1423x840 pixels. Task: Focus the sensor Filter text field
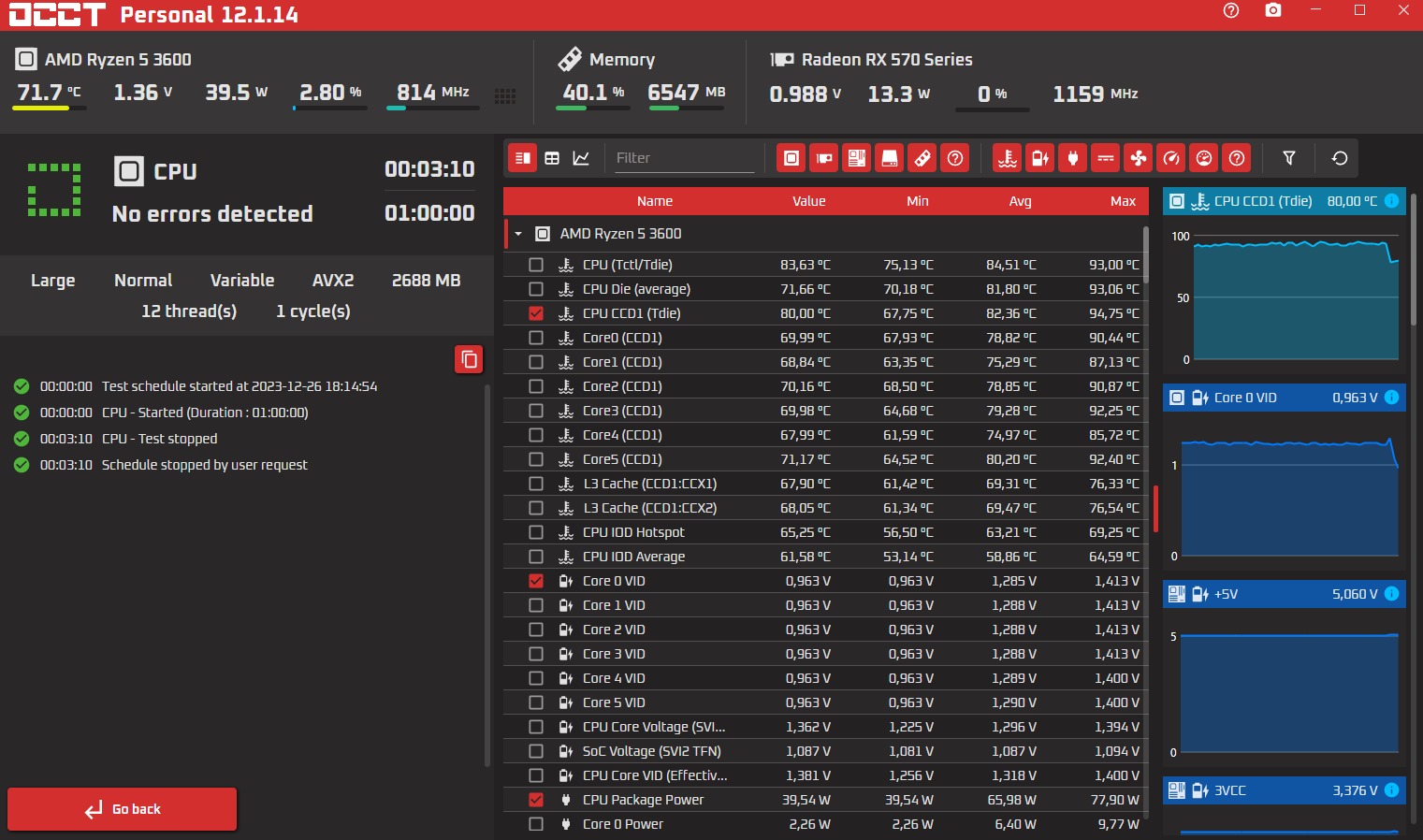(x=684, y=158)
